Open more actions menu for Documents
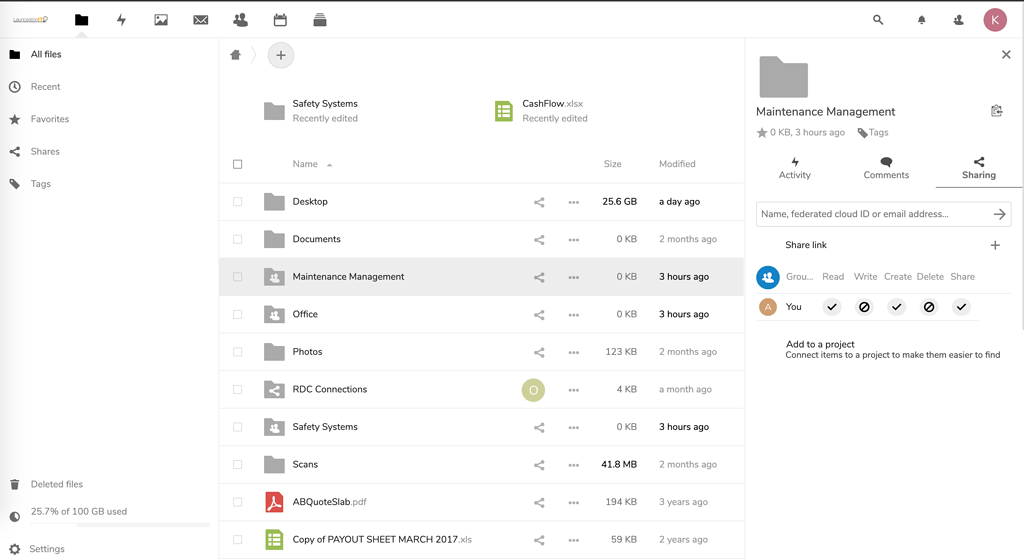Viewport: 1024px width, 560px height. tap(573, 240)
